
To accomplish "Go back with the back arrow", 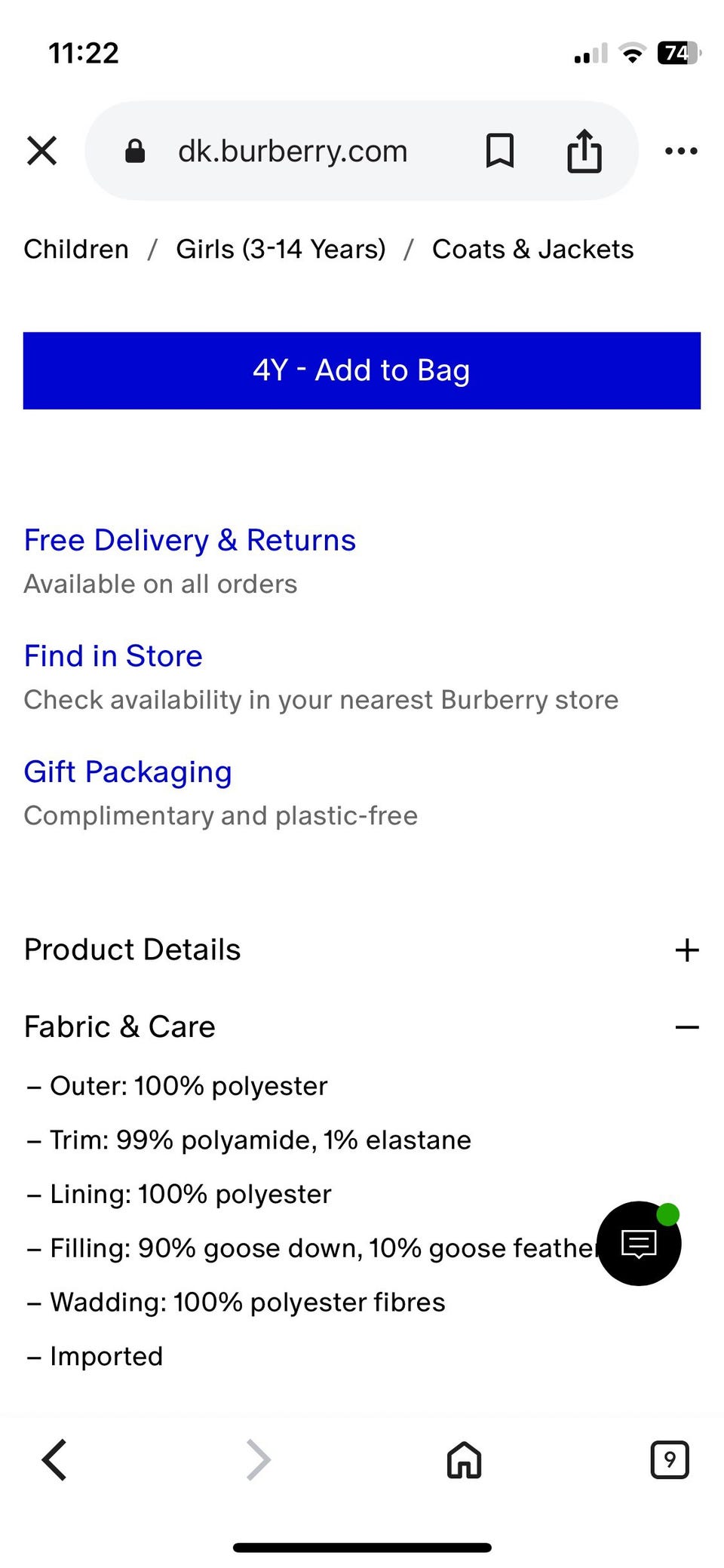I will tap(54, 1459).
